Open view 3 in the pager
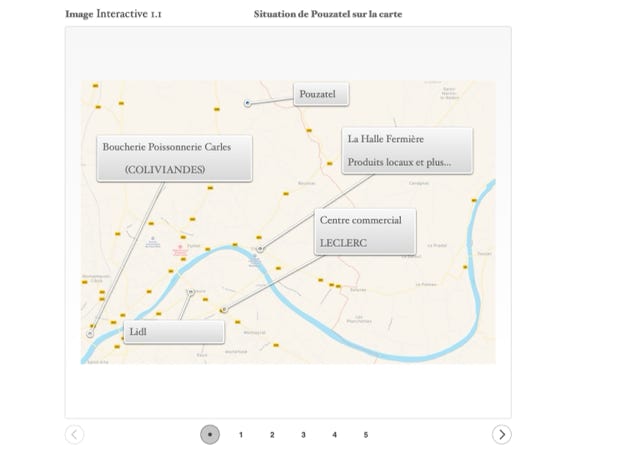This screenshot has height=468, width=640. click(x=303, y=435)
